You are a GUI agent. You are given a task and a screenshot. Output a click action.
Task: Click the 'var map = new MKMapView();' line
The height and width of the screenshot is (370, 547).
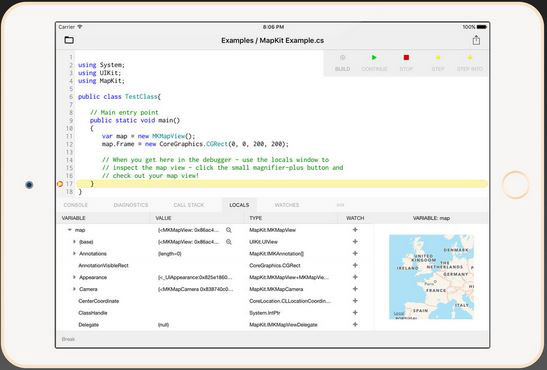[149, 136]
